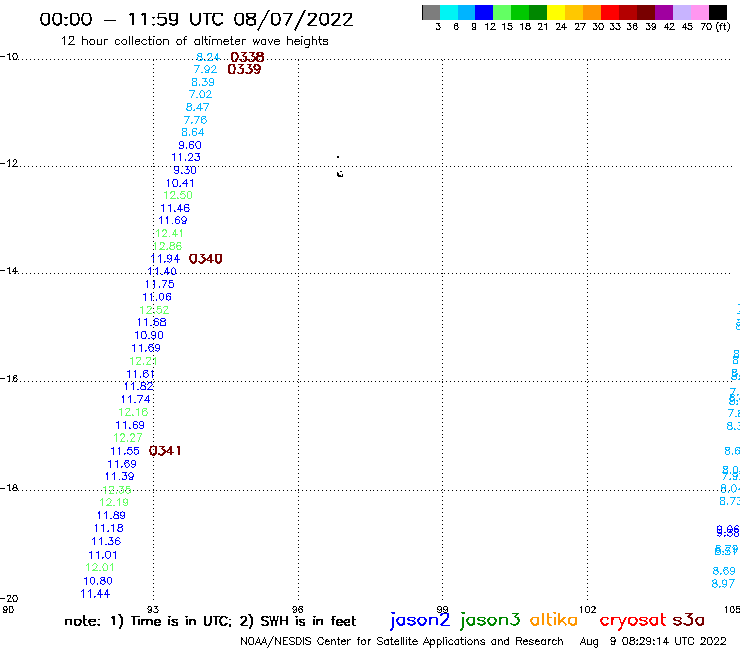Click the time stamp "0340"
This screenshot has height=650, width=740.
pos(205,259)
